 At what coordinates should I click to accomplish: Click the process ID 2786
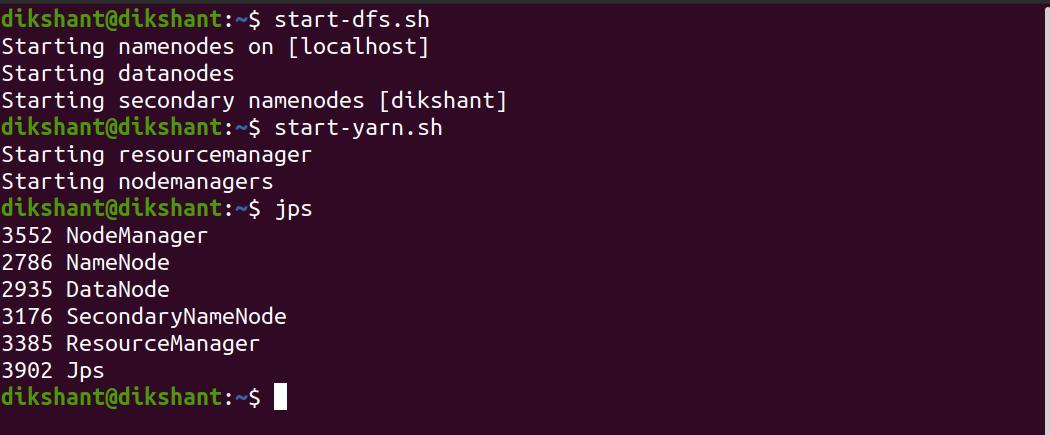(x=28, y=263)
